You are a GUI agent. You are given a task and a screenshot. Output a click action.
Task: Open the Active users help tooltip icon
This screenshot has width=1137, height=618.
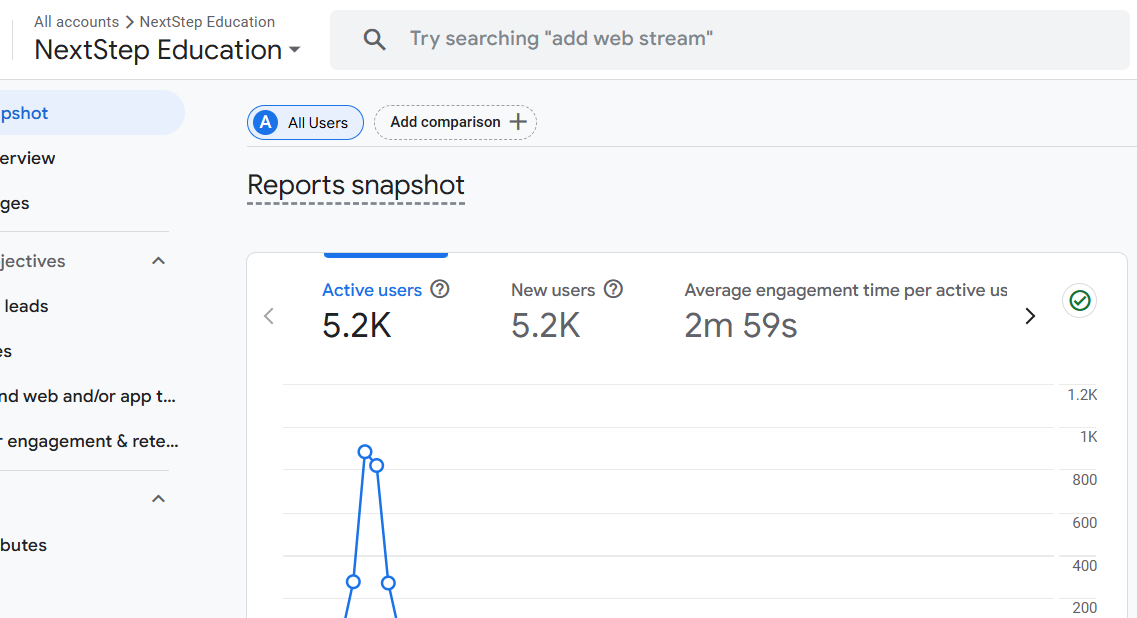pyautogui.click(x=440, y=289)
